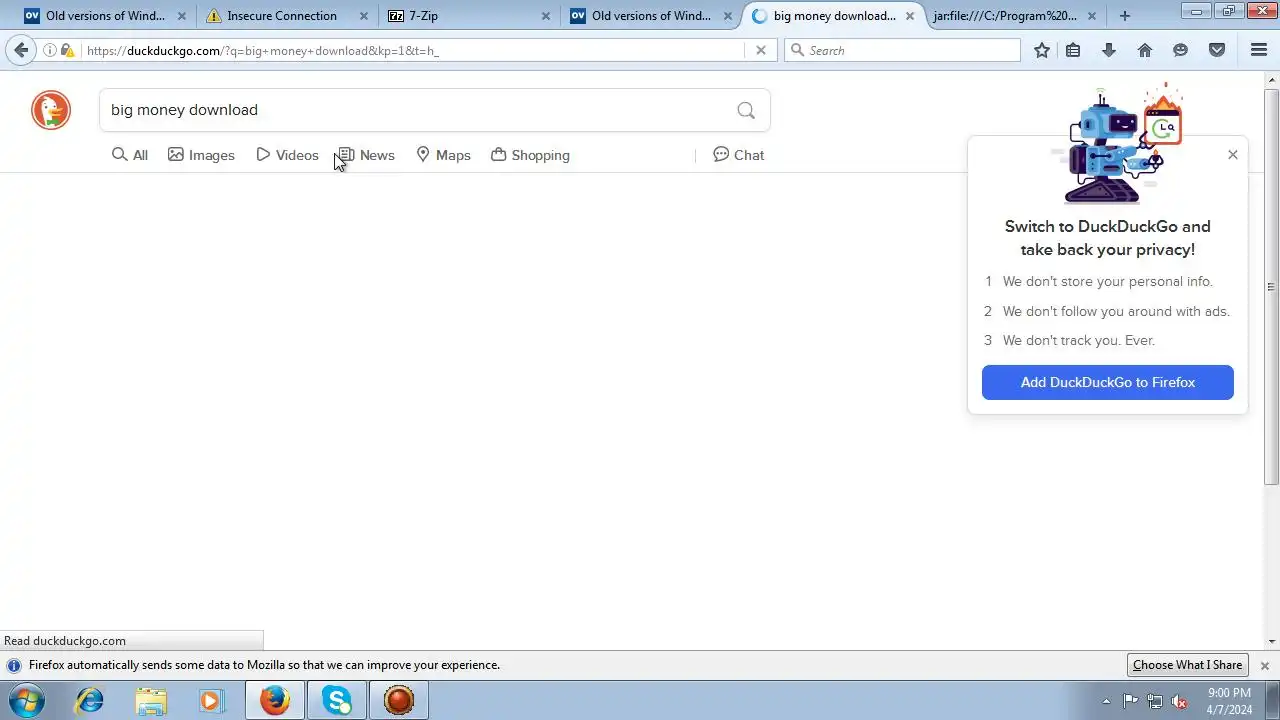Click the Choose What I Share button
Screen dimensions: 1280x720
(1187, 665)
